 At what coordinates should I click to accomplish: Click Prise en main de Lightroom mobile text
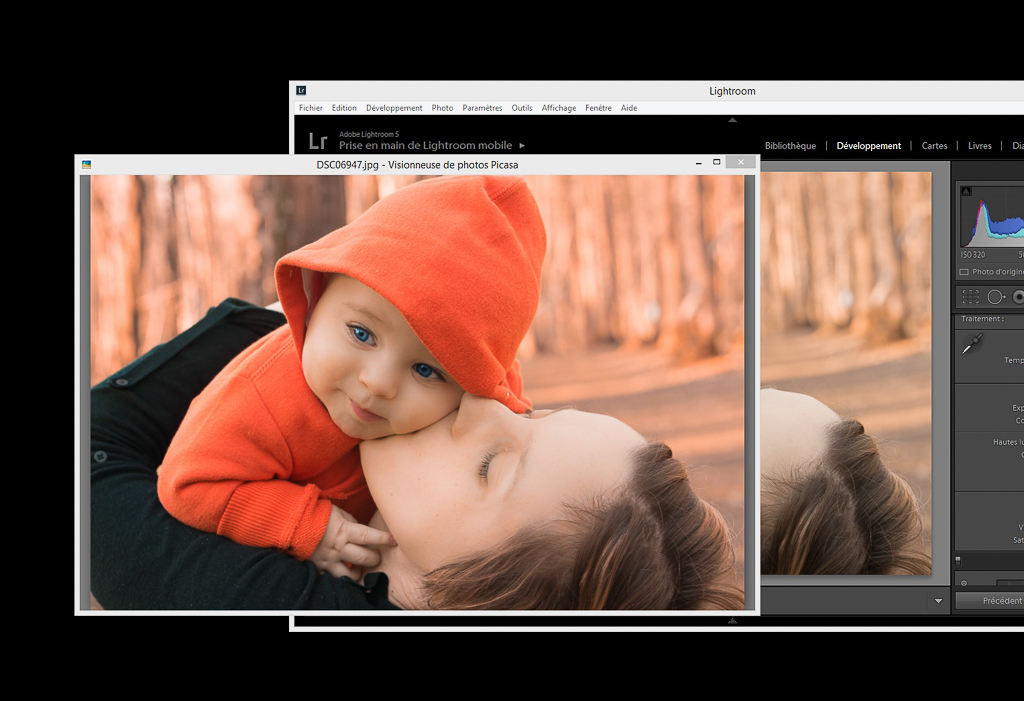coord(425,146)
